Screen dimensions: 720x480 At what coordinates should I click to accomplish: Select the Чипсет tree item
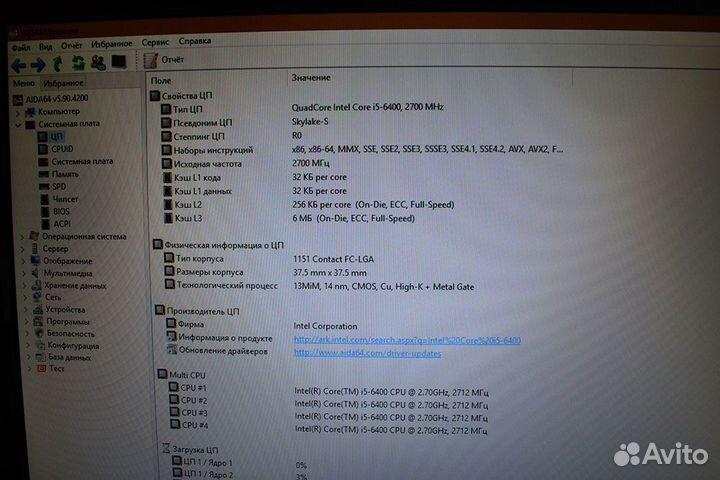tap(59, 199)
